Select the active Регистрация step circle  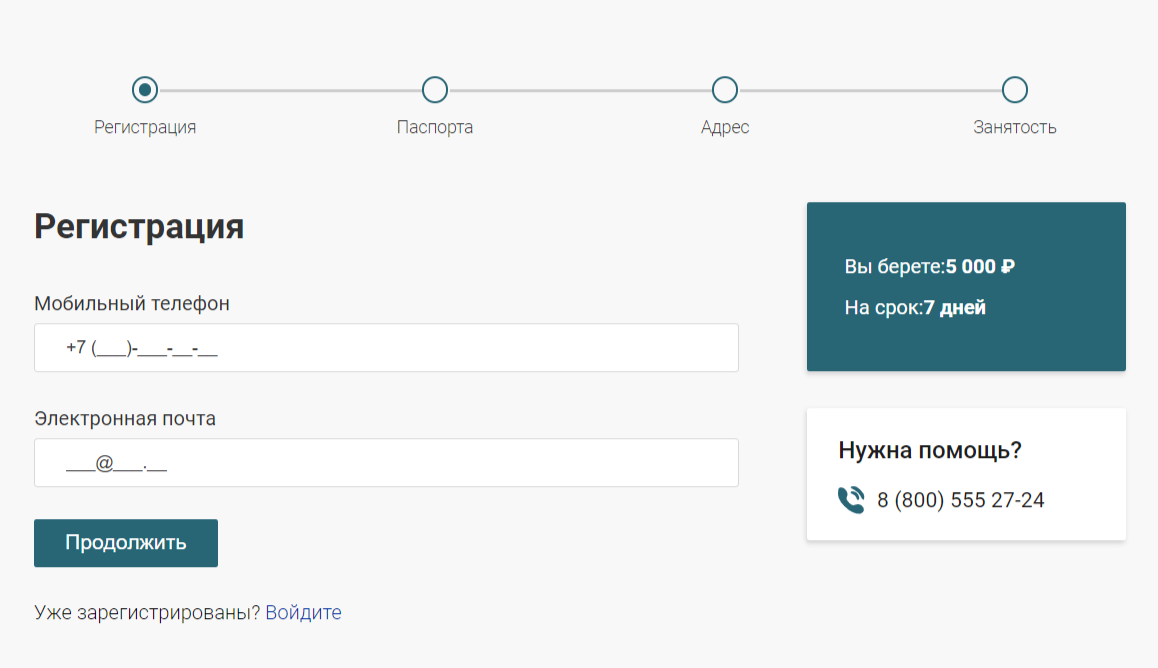pos(145,90)
